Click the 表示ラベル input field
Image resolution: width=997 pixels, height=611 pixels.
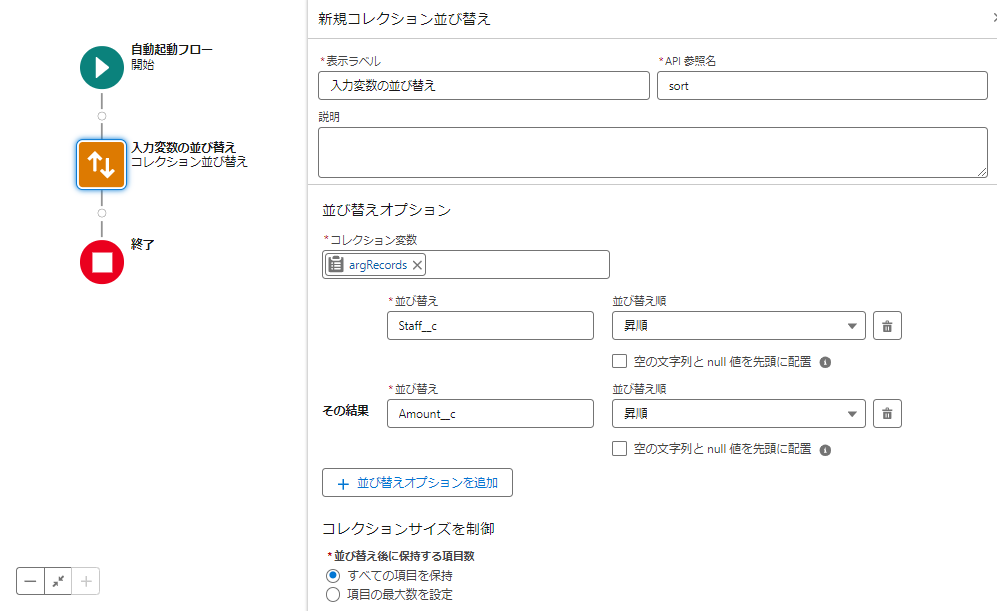(x=483, y=85)
